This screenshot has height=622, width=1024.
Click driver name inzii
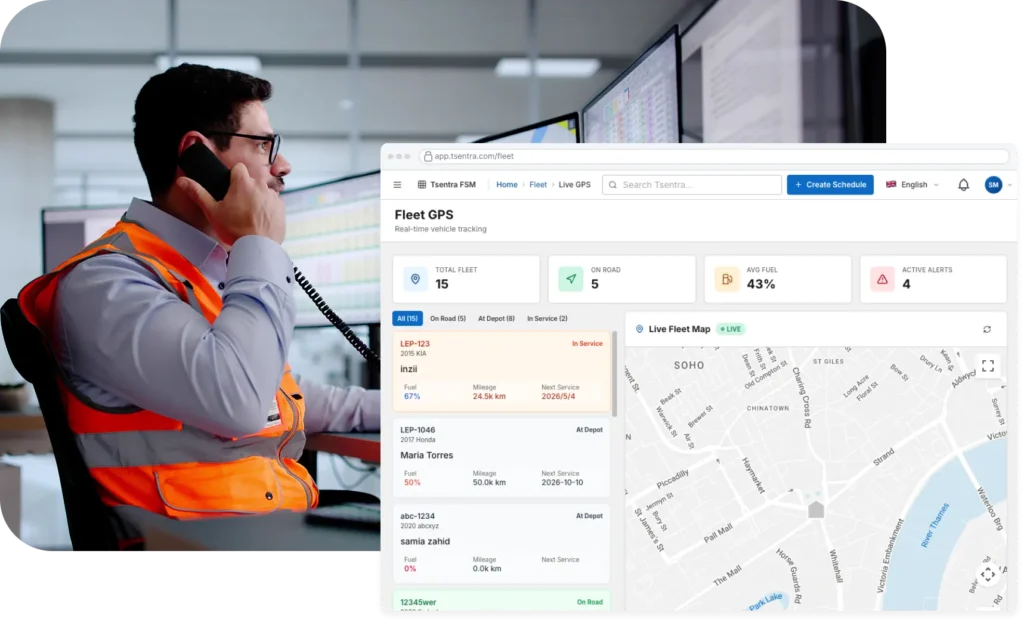click(409, 369)
